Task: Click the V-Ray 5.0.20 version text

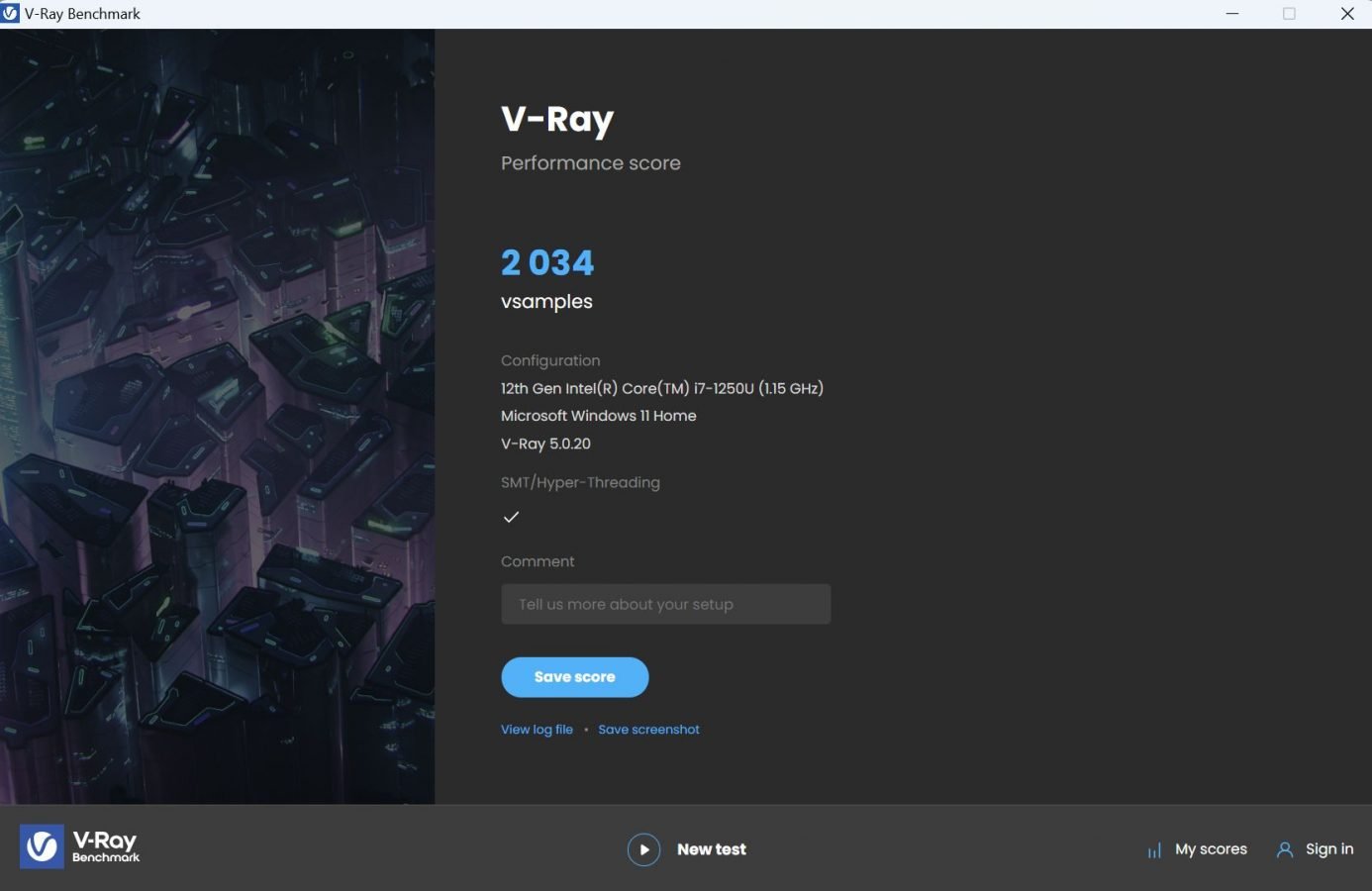Action: 545,444
